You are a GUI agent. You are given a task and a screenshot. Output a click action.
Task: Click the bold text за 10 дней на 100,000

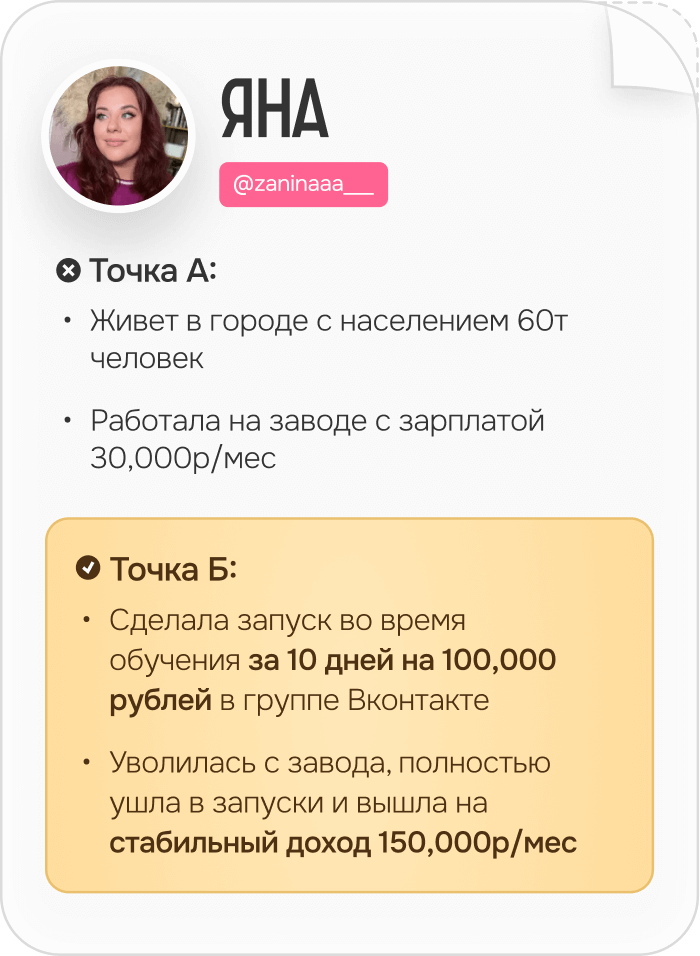tap(402, 660)
